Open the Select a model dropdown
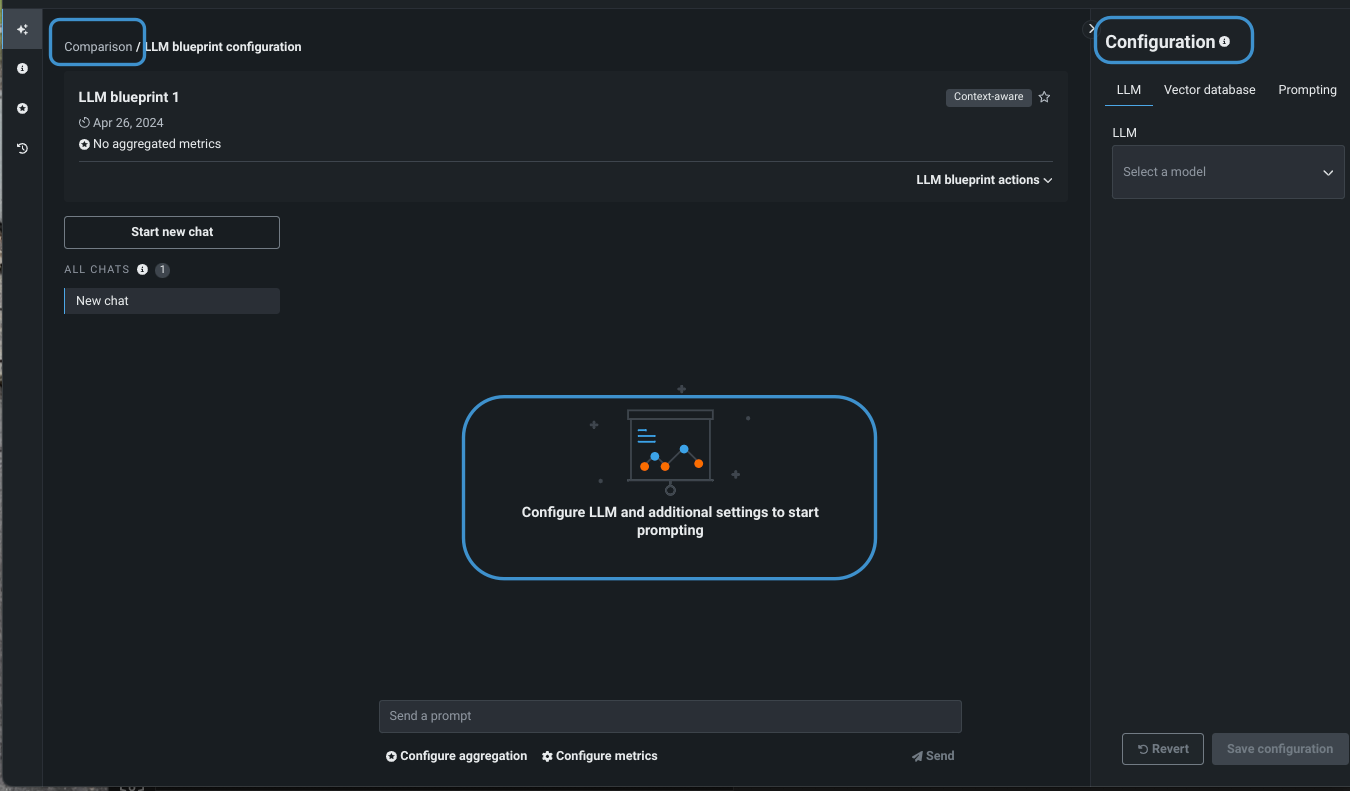The height and width of the screenshot is (791, 1350). (x=1227, y=172)
